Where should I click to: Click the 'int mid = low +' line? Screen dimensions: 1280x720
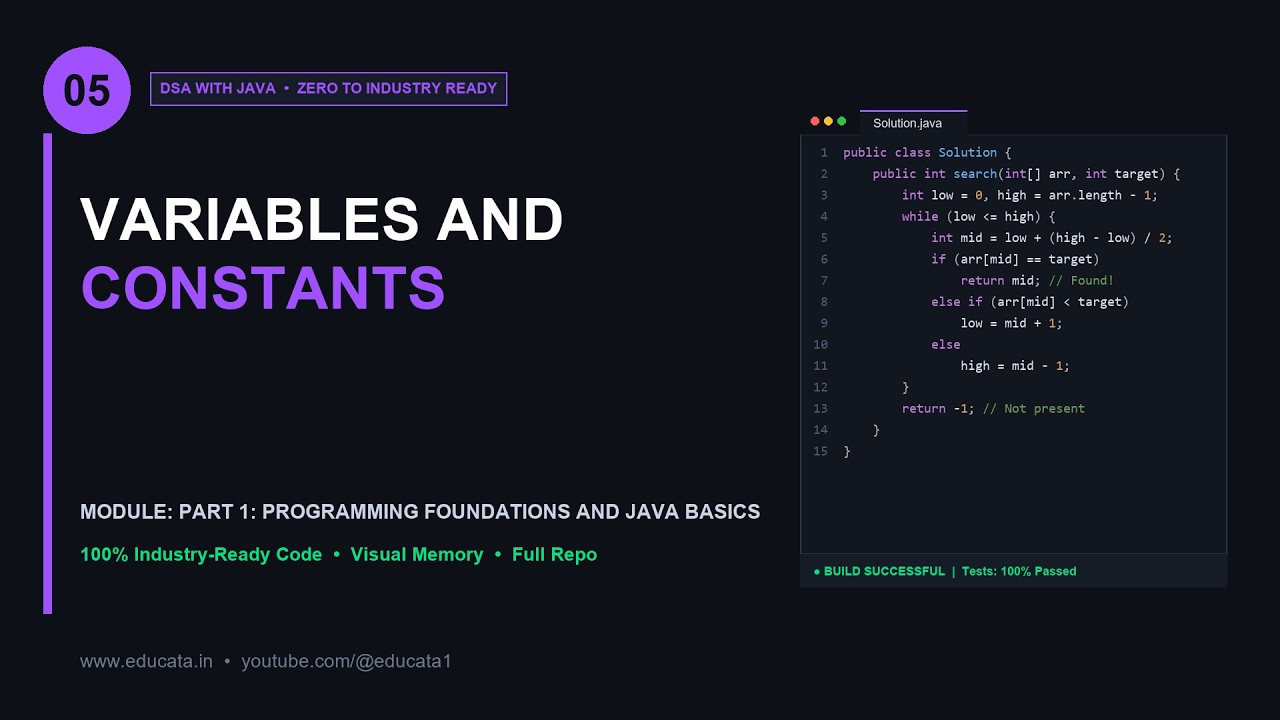pos(1051,238)
